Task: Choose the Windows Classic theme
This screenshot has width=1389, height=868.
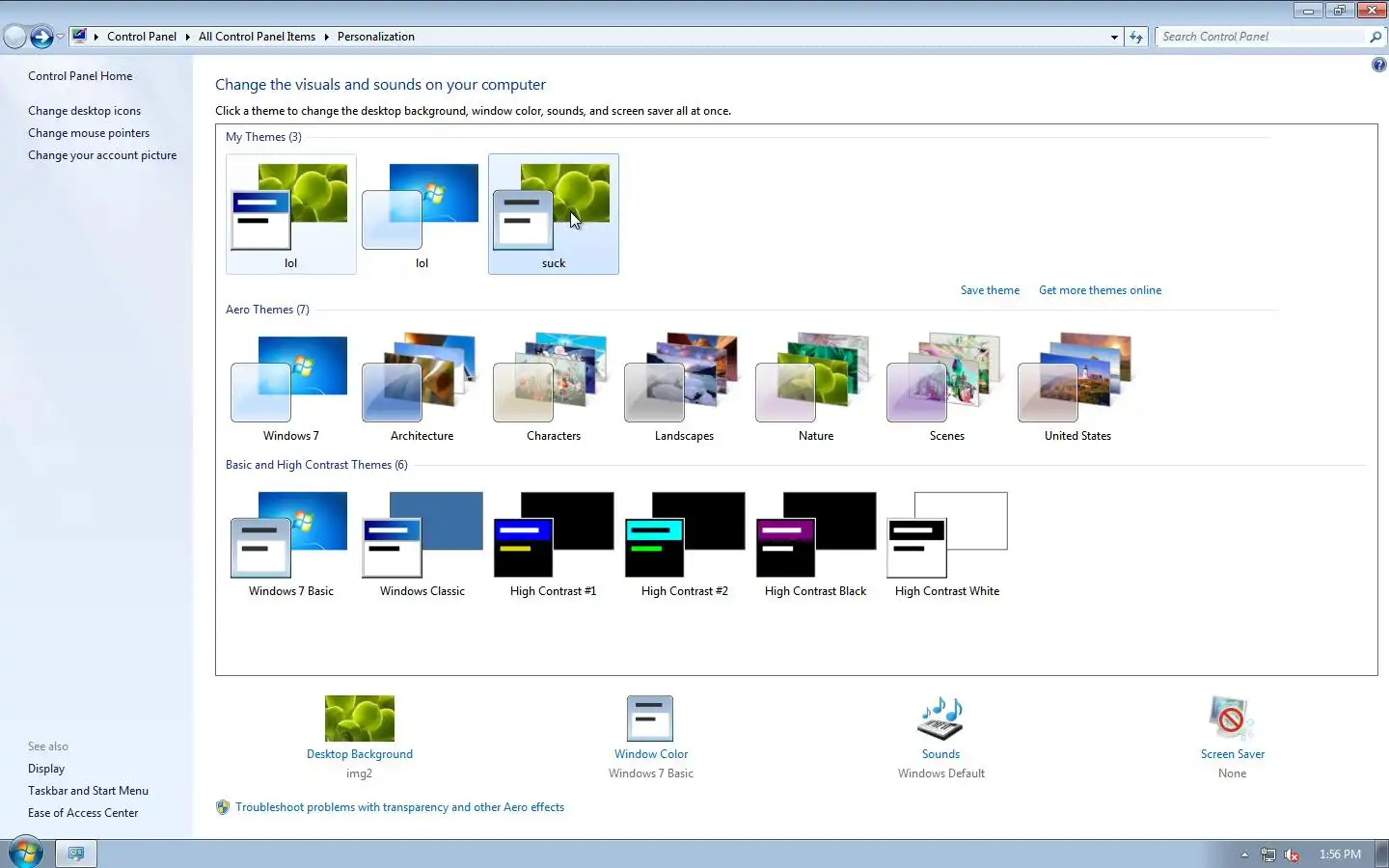Action: click(x=422, y=543)
